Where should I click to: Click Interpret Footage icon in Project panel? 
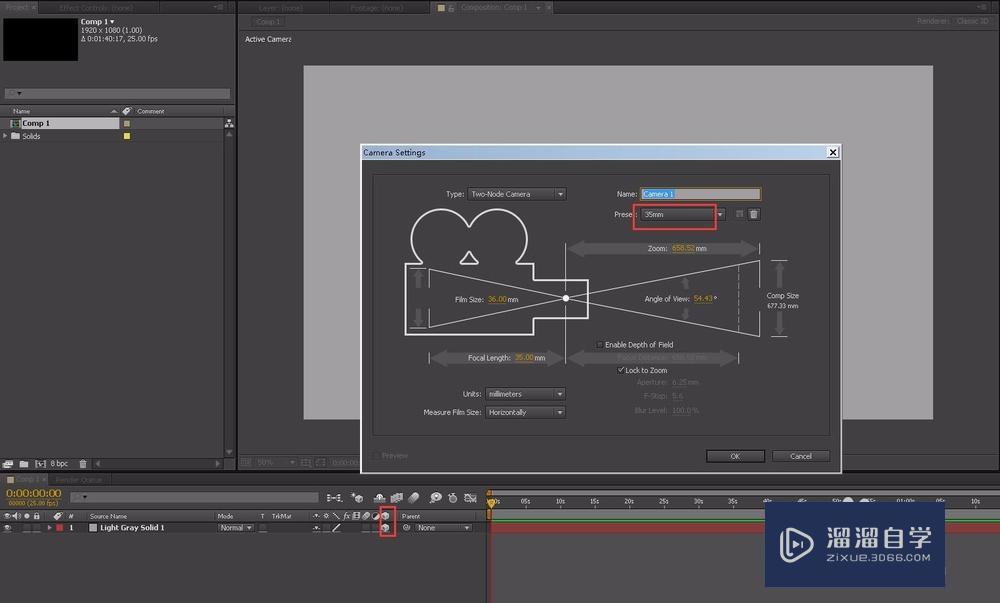tap(8, 464)
